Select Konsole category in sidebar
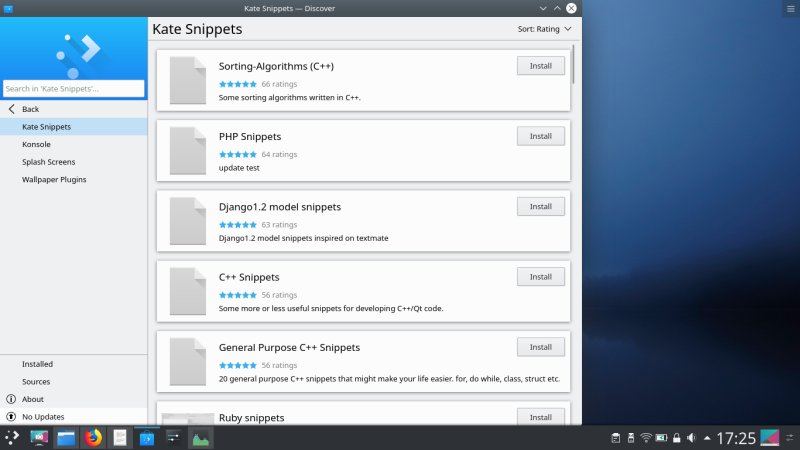 74,144
